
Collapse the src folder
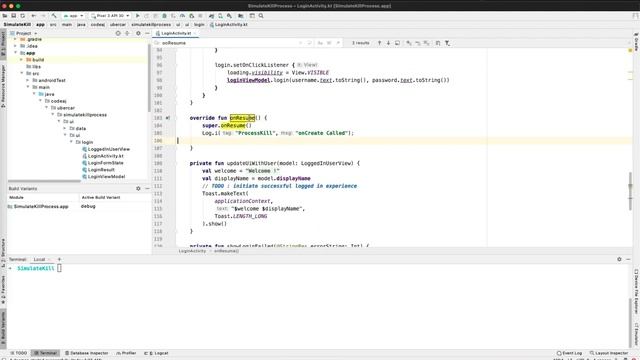[22, 73]
